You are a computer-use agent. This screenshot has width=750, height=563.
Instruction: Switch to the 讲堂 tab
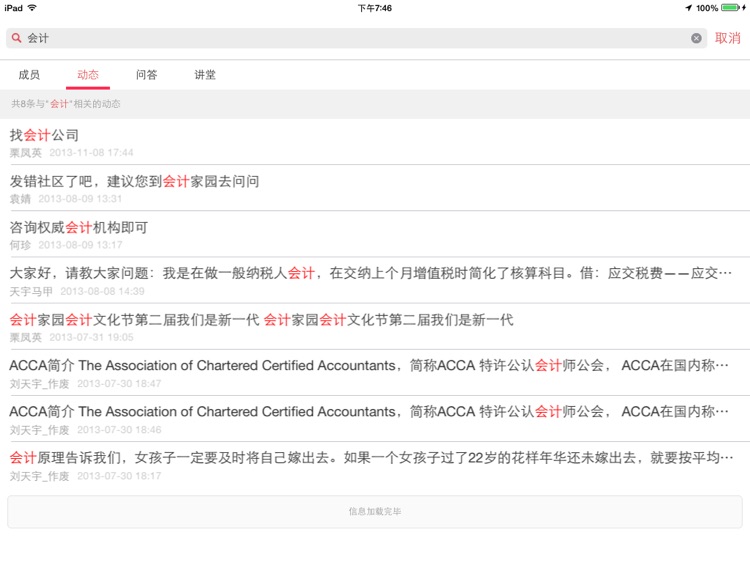205,75
